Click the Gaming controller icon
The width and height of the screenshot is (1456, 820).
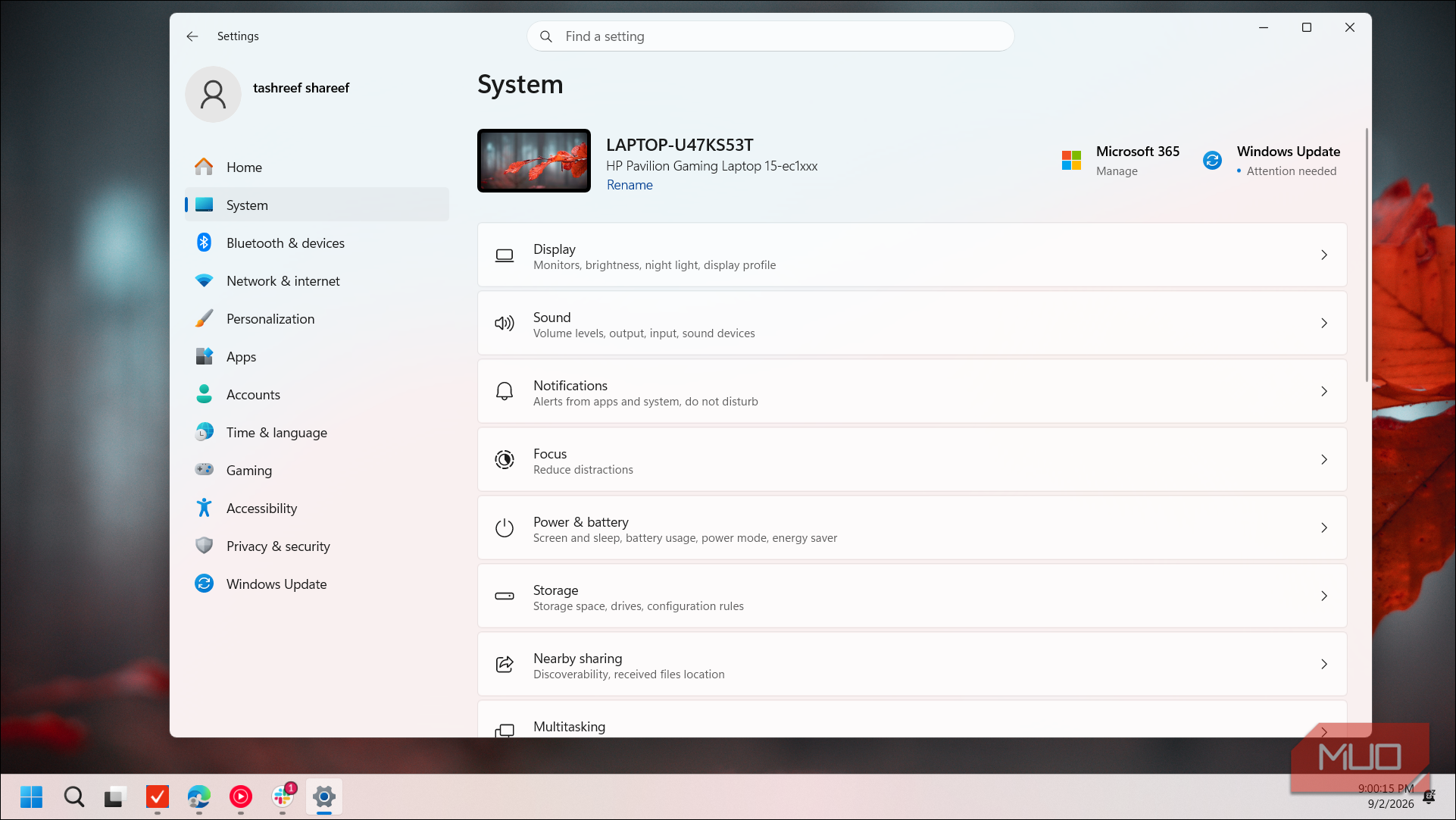click(x=204, y=470)
